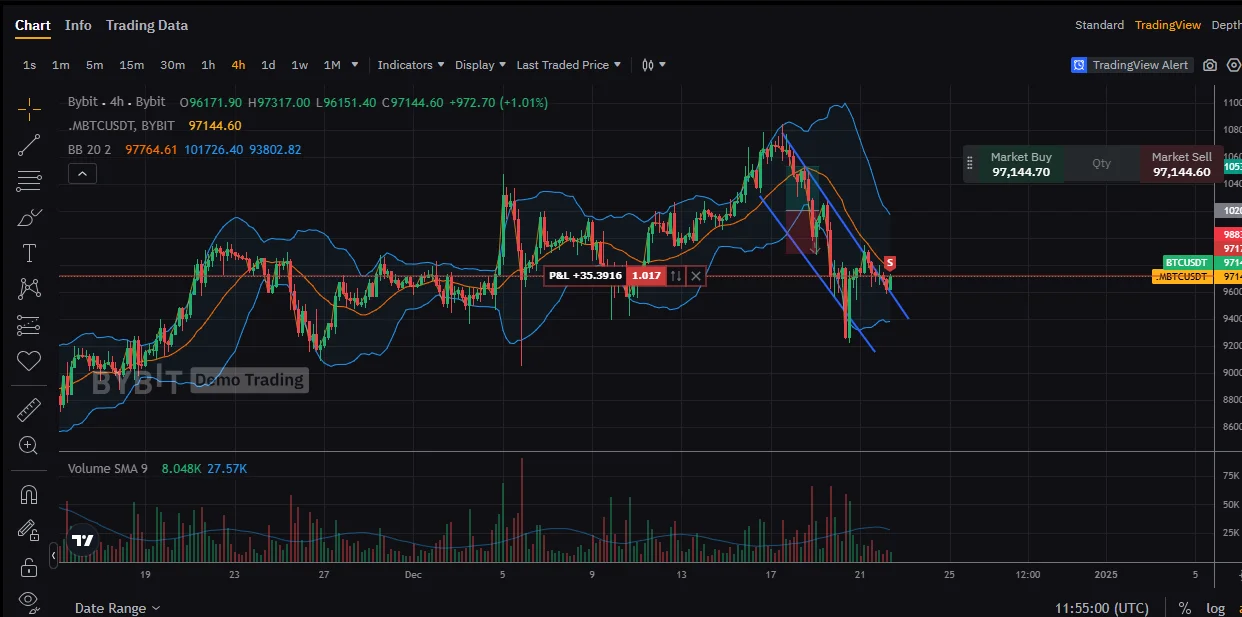Click the P&L +35.3916 position label
Viewport: 1242px width, 617px height.
(x=585, y=275)
